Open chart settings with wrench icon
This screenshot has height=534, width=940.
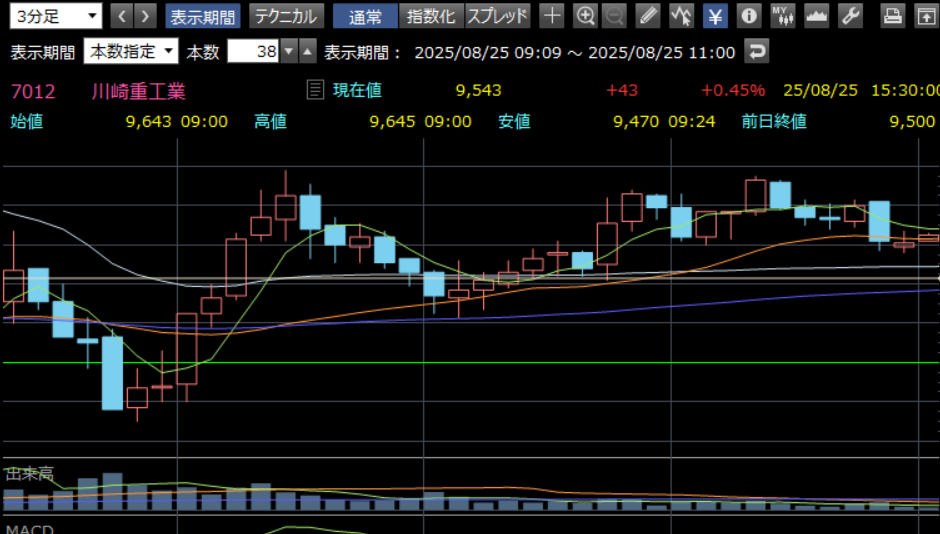850,16
